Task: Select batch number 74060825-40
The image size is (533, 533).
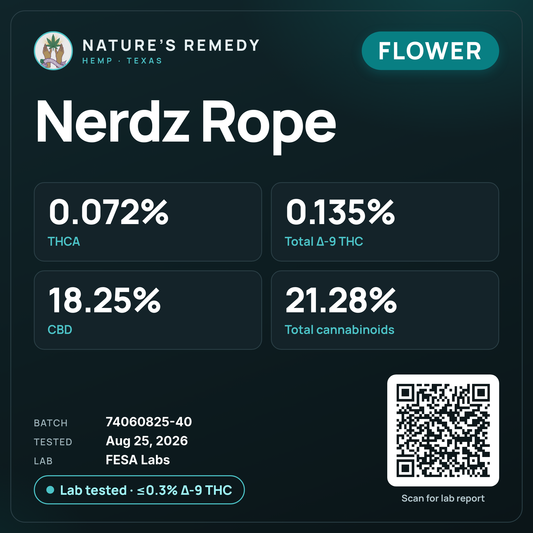Action: click(149, 422)
